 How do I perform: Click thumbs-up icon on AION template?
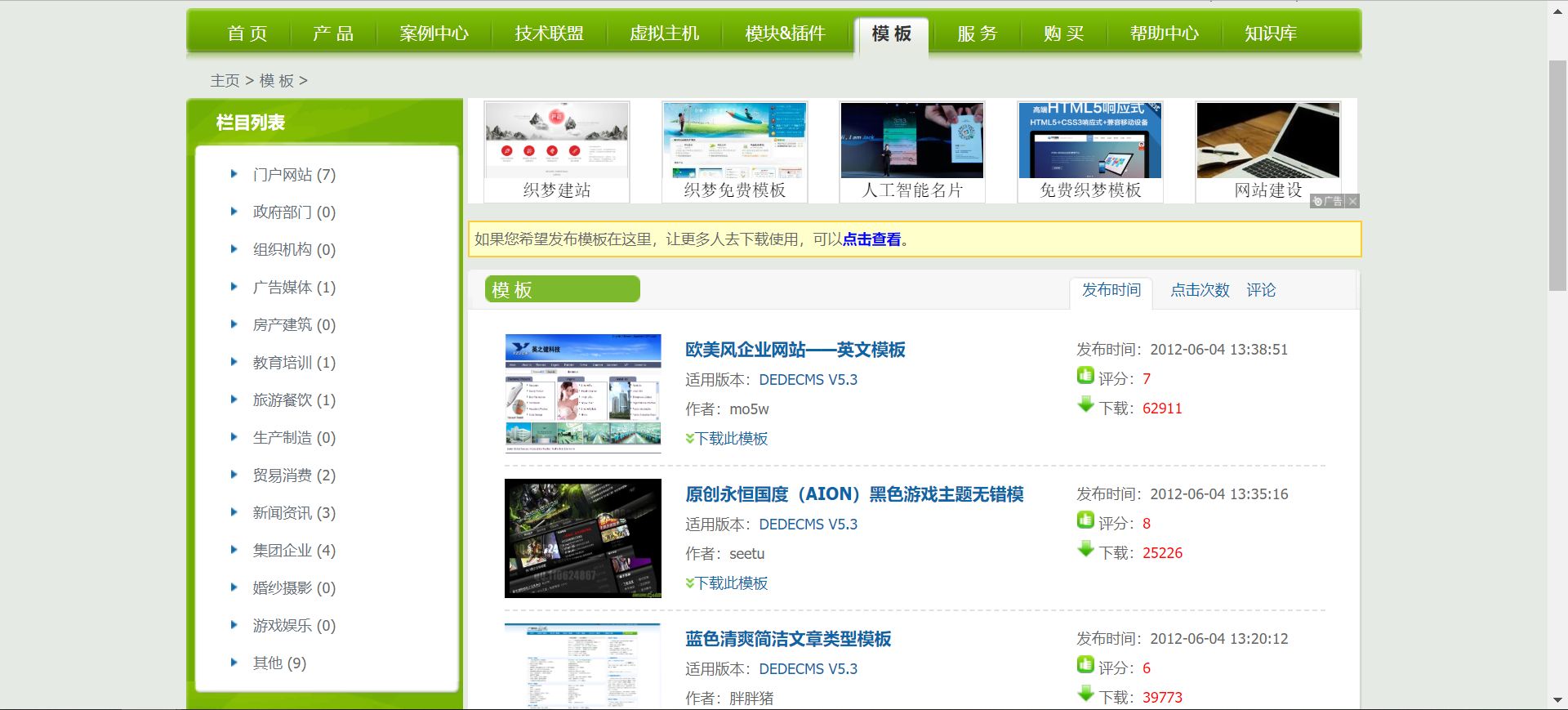coord(1085,520)
